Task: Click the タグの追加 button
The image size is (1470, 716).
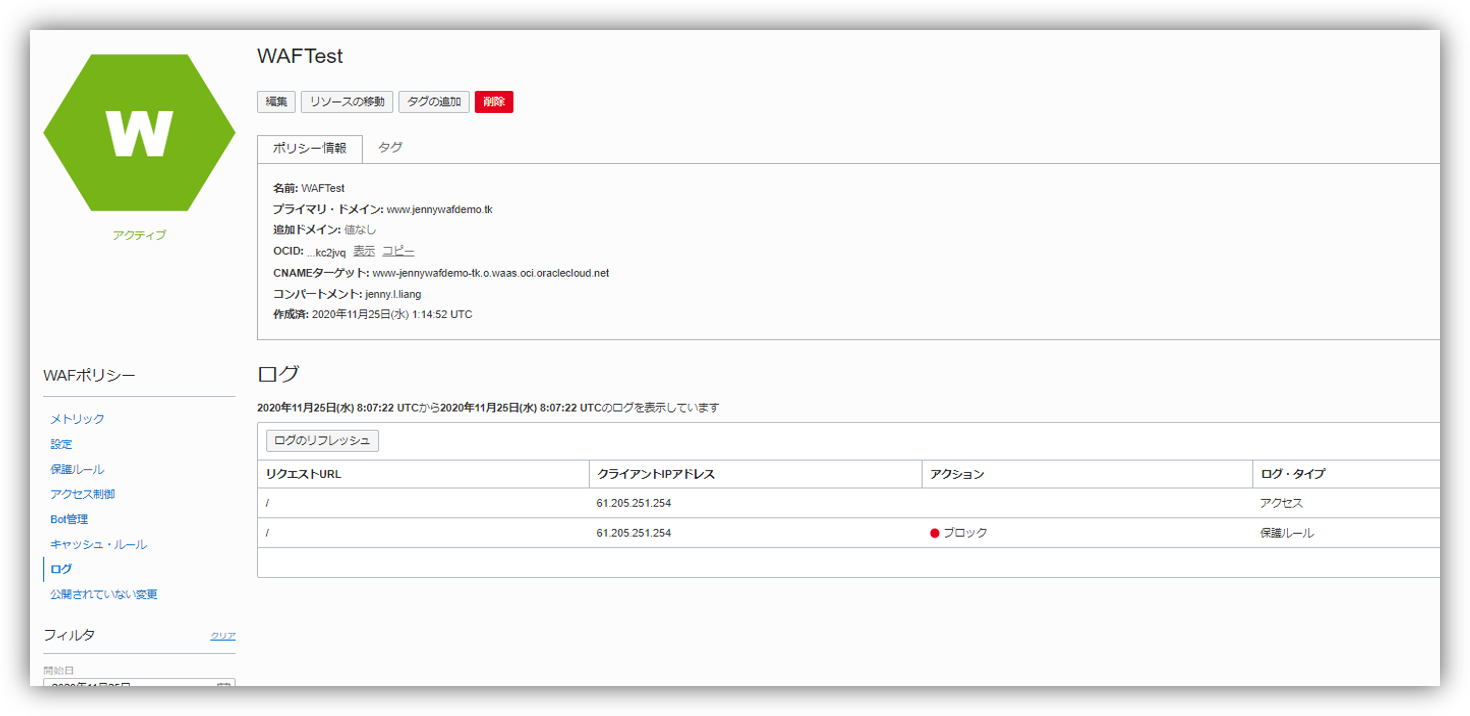Action: [x=434, y=102]
